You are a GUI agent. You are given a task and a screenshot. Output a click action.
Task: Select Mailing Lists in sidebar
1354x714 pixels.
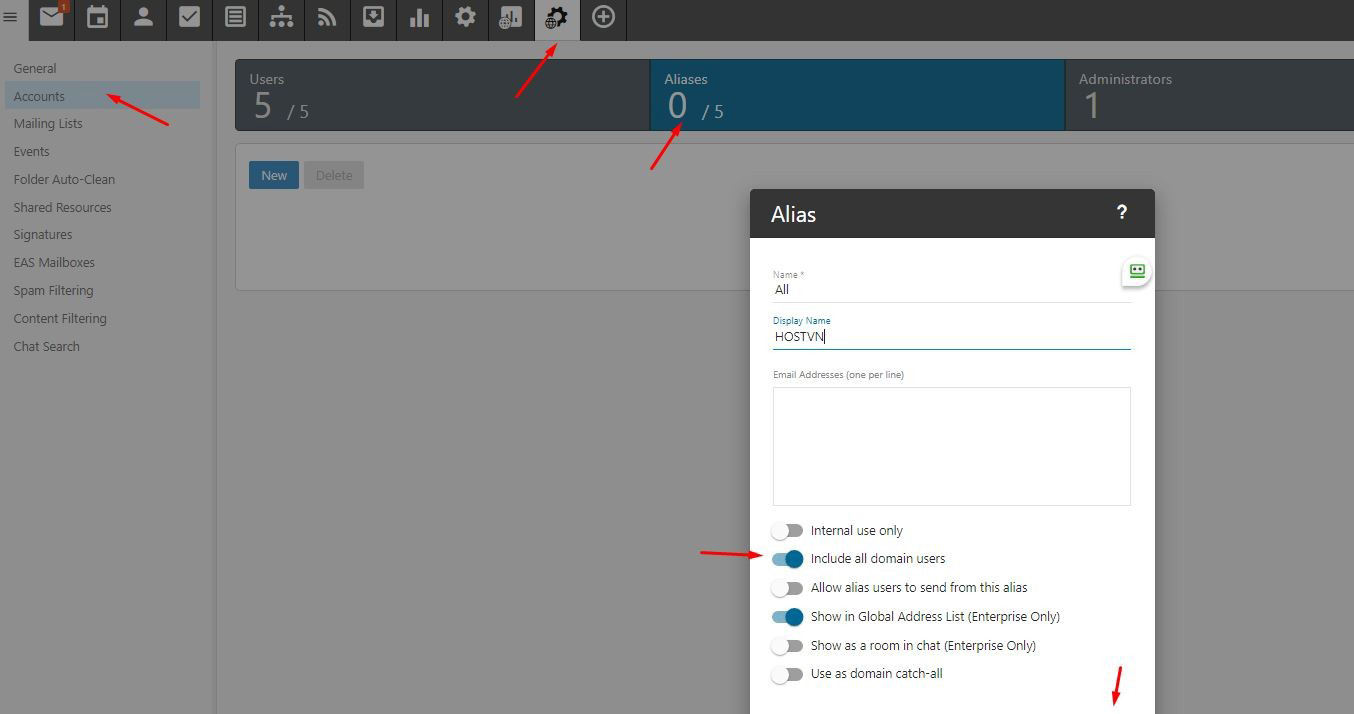coord(48,124)
